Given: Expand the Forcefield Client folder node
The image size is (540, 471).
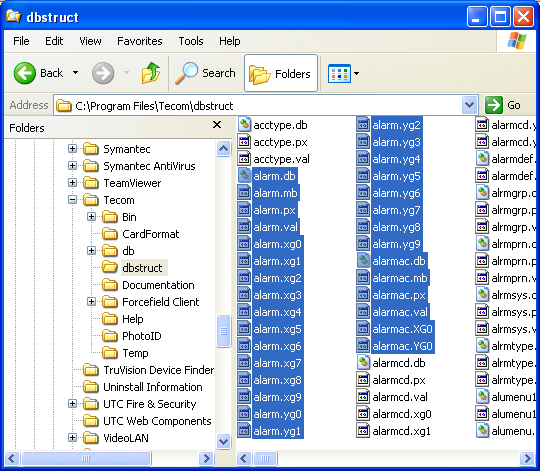Looking at the screenshot, I should (x=91, y=302).
